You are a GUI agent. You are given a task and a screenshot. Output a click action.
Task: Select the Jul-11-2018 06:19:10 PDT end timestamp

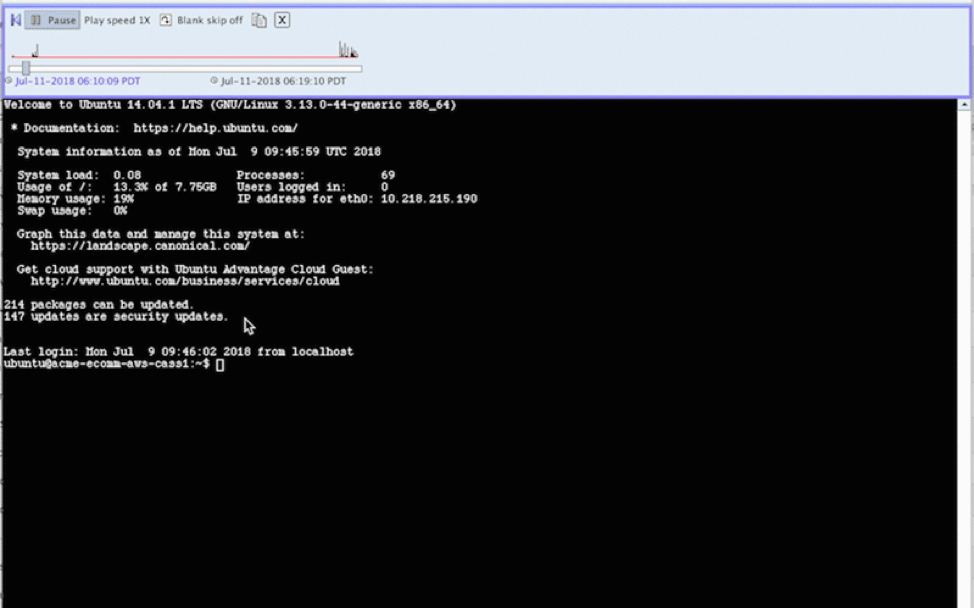pyautogui.click(x=283, y=81)
